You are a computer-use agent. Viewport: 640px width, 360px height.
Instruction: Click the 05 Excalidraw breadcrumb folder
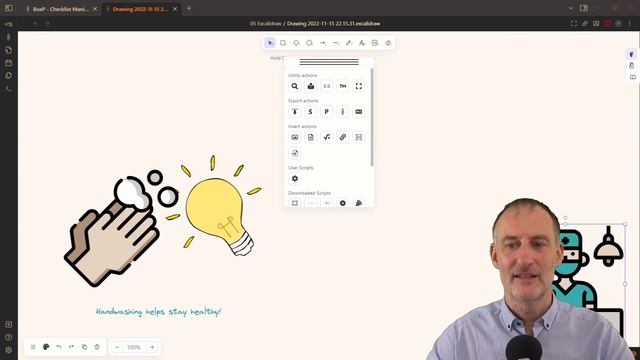266,24
